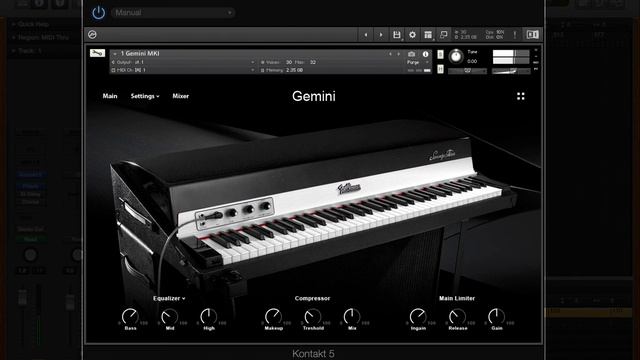This screenshot has width=640, height=360.
Task: Click the Equalizer Mid knob
Action: click(169, 316)
